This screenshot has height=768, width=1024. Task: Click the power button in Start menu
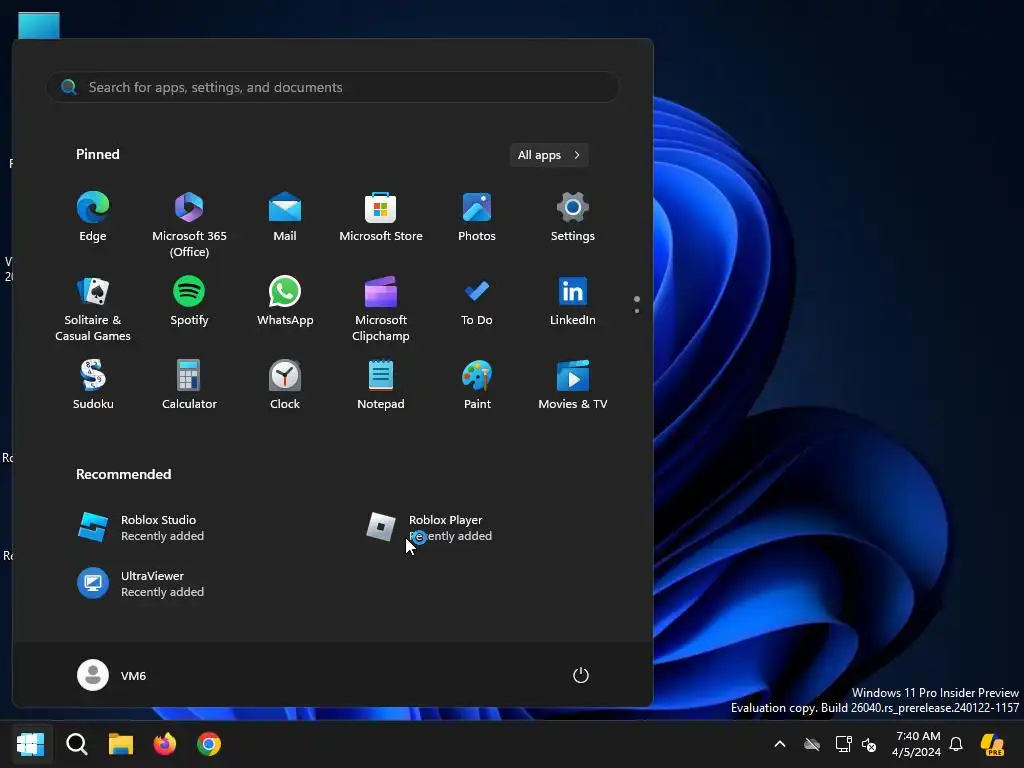point(581,675)
